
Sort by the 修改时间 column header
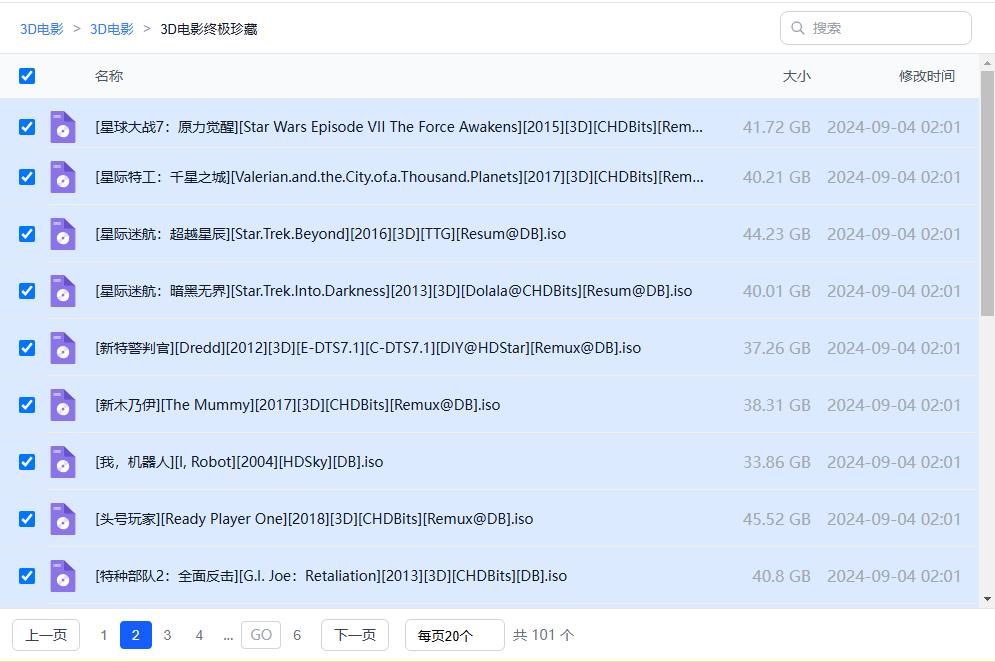click(x=926, y=76)
